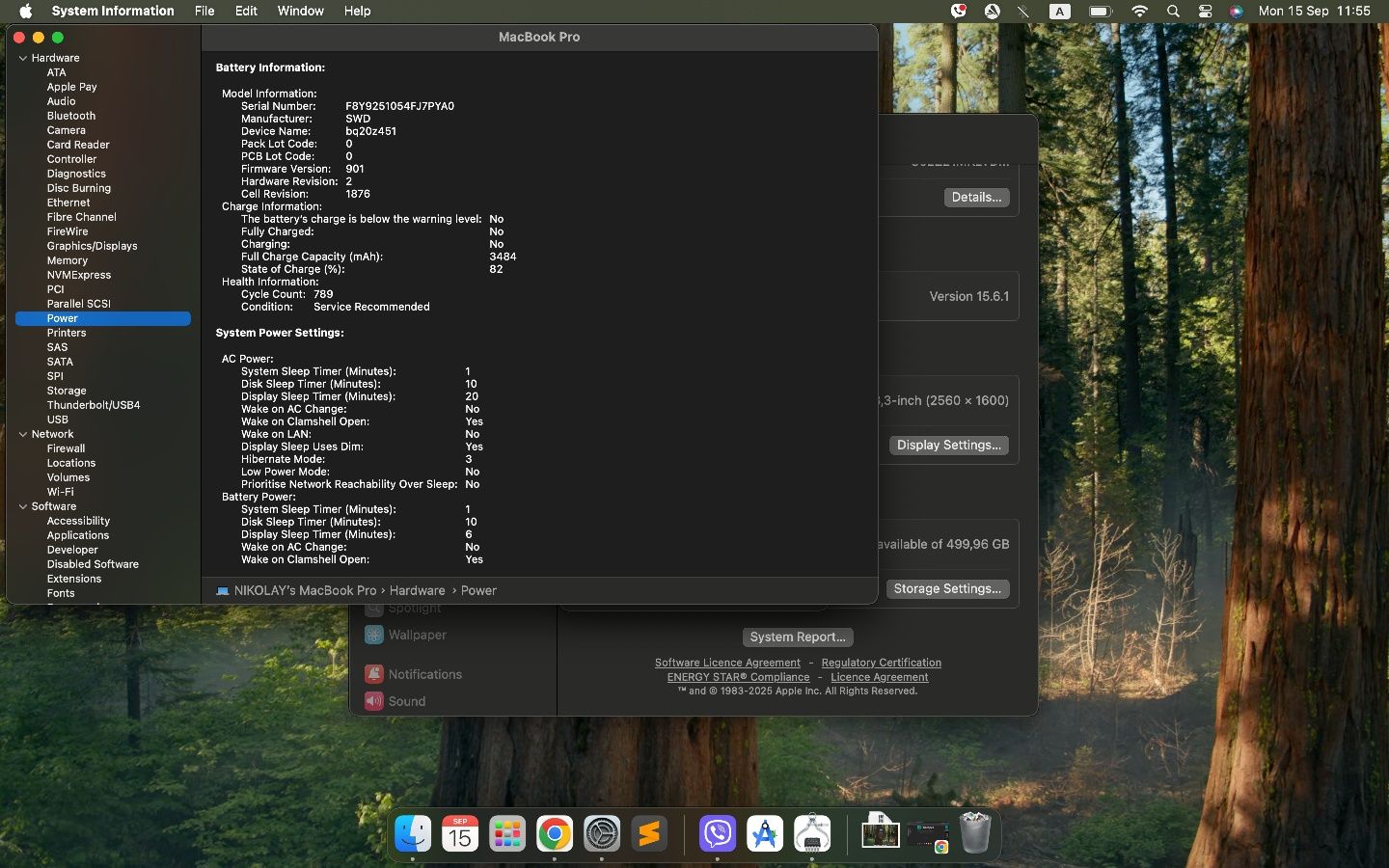Launch Sublime Text from the Dock

click(649, 834)
